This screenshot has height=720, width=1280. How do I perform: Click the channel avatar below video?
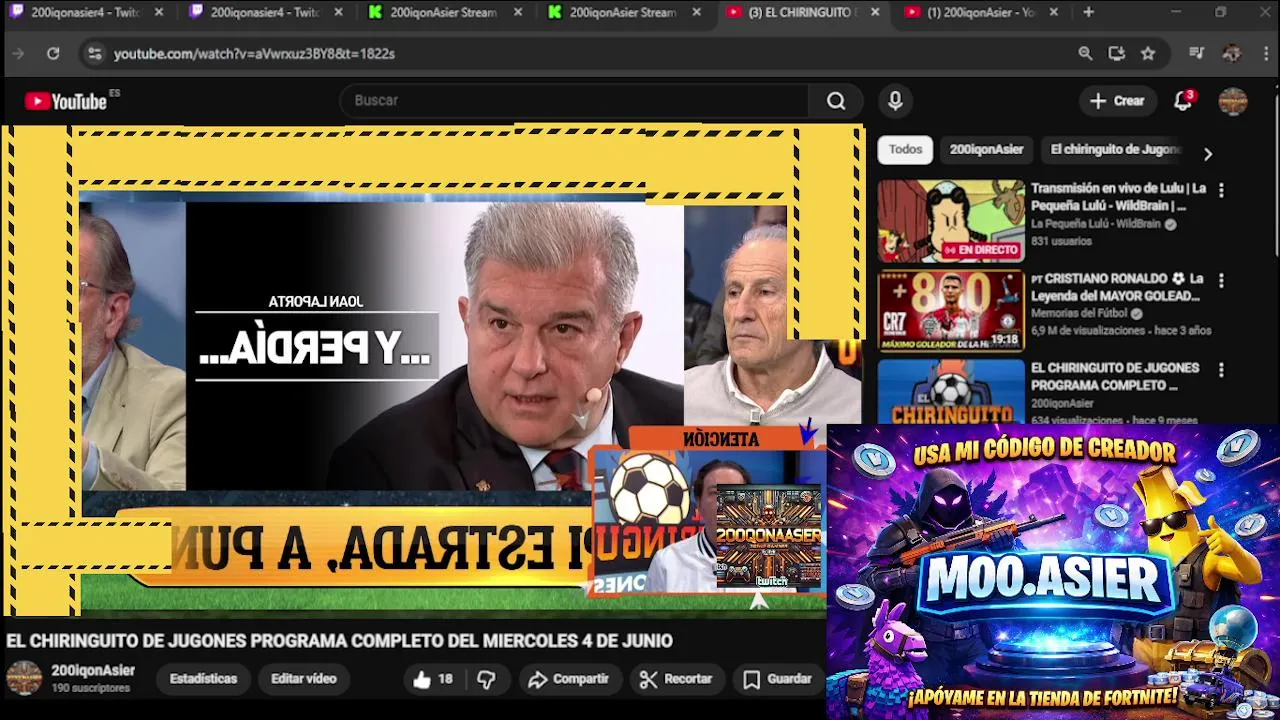pos(24,678)
